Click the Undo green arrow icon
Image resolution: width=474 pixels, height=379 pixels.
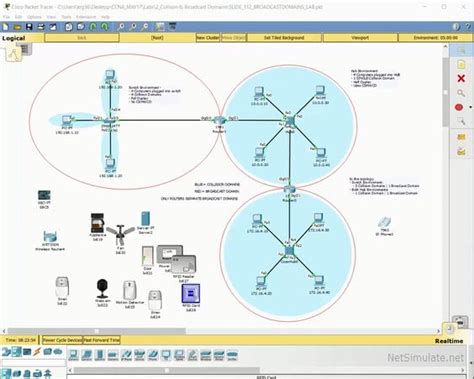point(93,27)
